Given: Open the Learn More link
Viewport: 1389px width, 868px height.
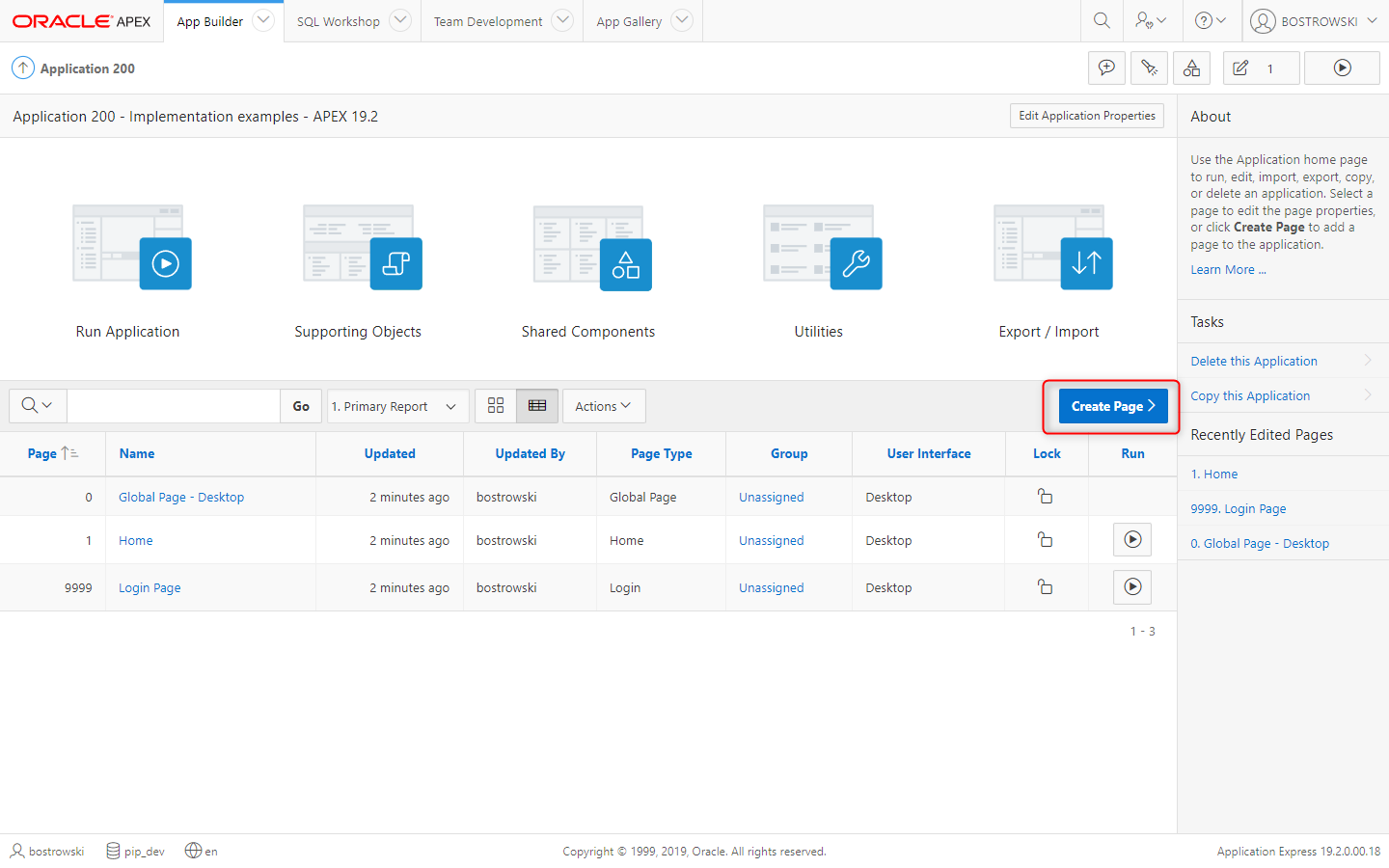Looking at the screenshot, I should (x=1228, y=270).
